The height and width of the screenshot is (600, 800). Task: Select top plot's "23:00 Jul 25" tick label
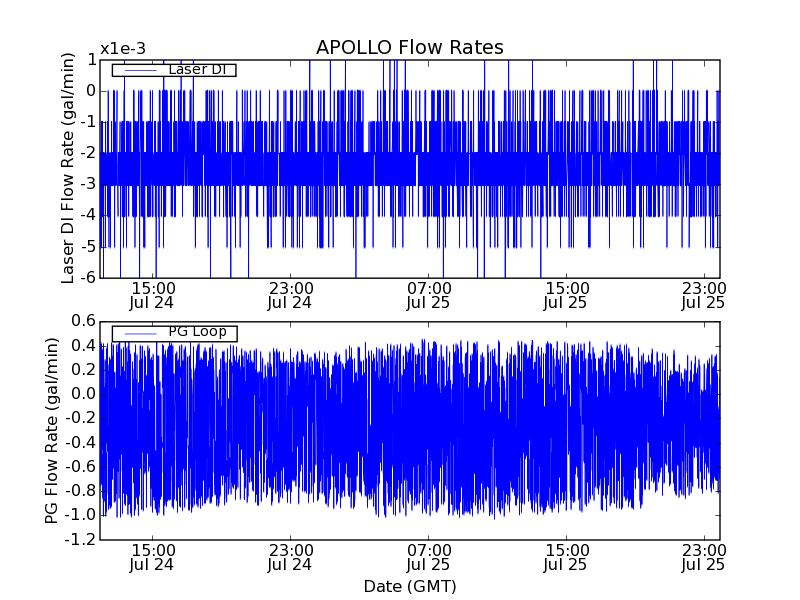pos(703,295)
